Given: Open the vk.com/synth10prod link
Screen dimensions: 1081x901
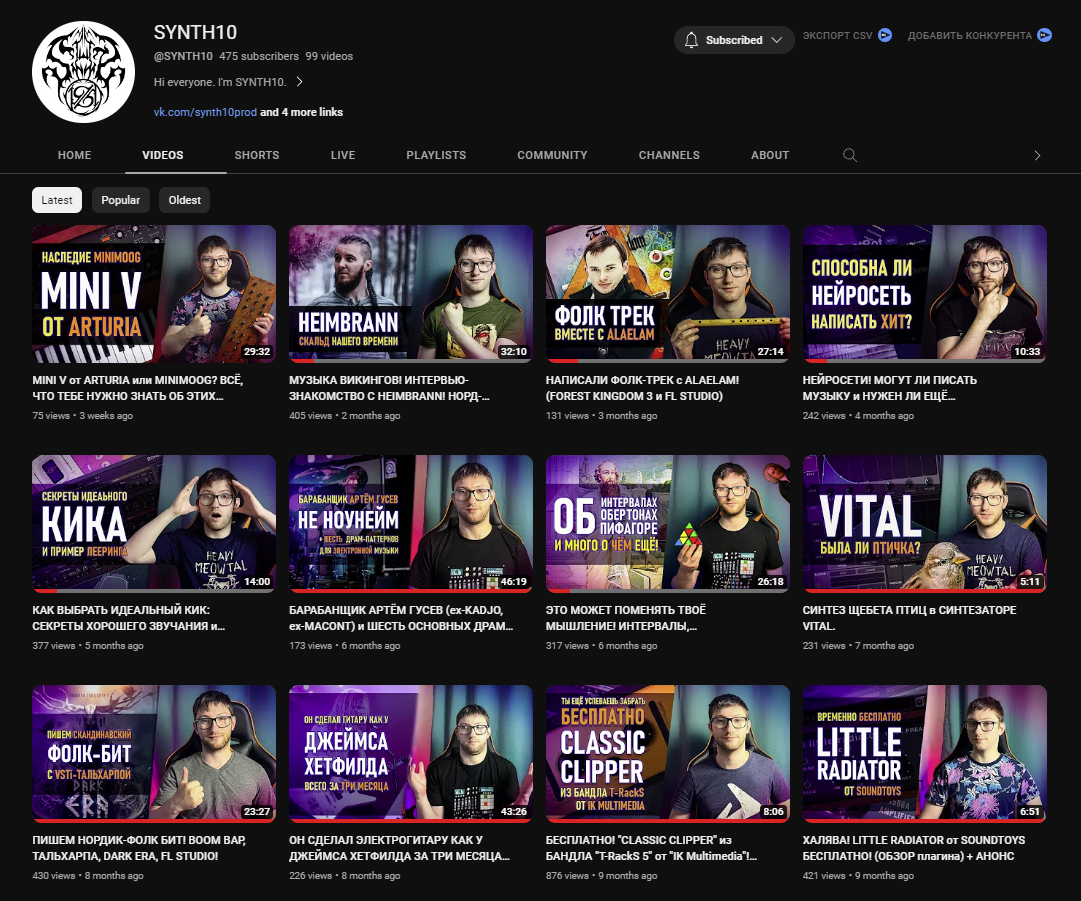Looking at the screenshot, I should 205,112.
